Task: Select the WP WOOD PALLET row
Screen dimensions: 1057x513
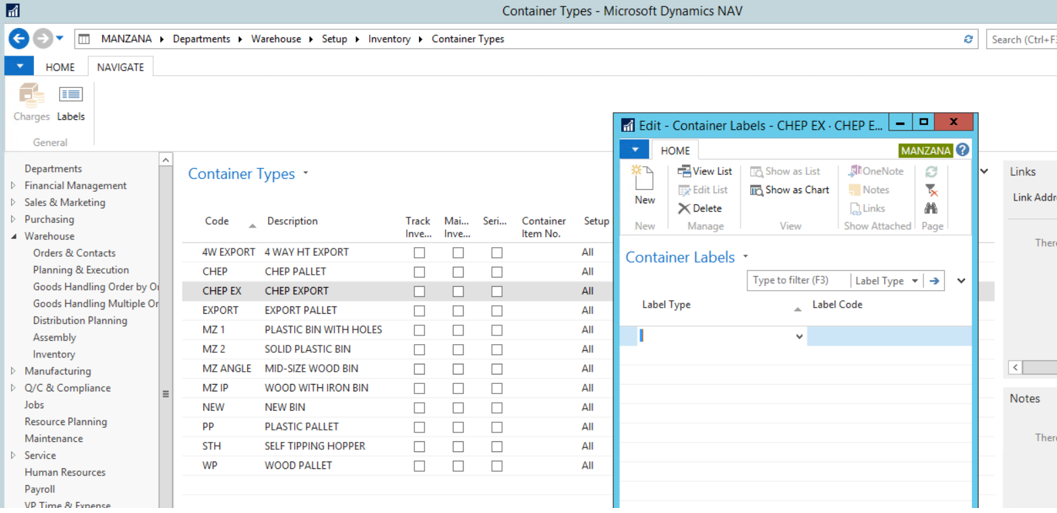Action: click(398, 466)
